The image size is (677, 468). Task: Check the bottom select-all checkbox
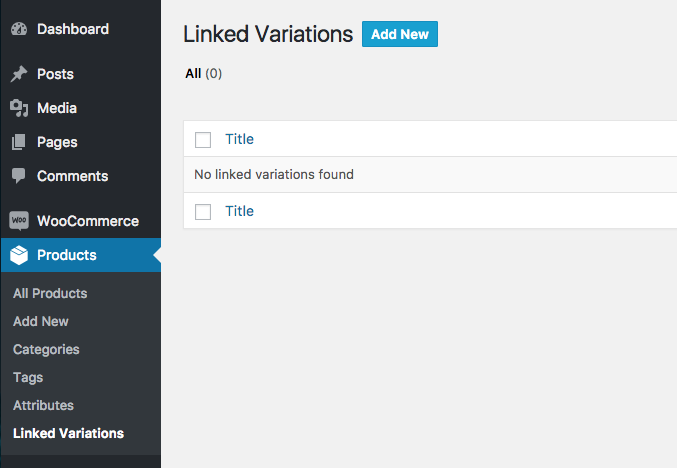point(203,211)
